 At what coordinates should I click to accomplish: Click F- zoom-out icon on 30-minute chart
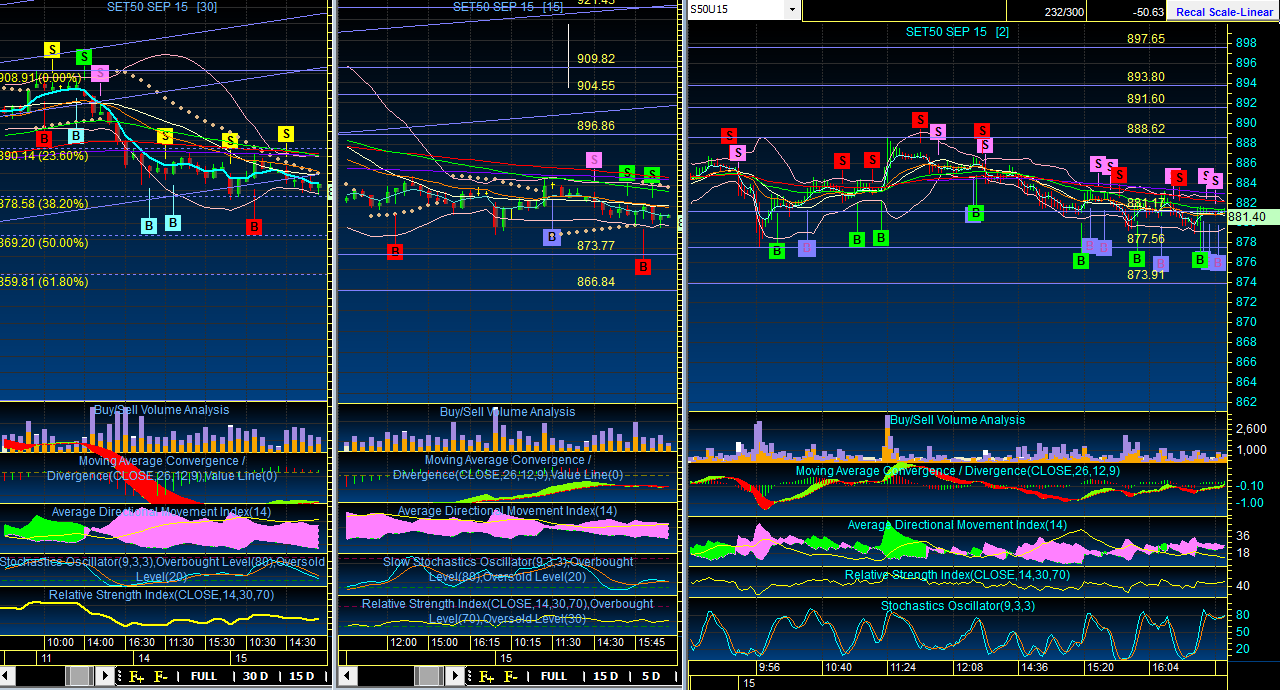(161, 676)
